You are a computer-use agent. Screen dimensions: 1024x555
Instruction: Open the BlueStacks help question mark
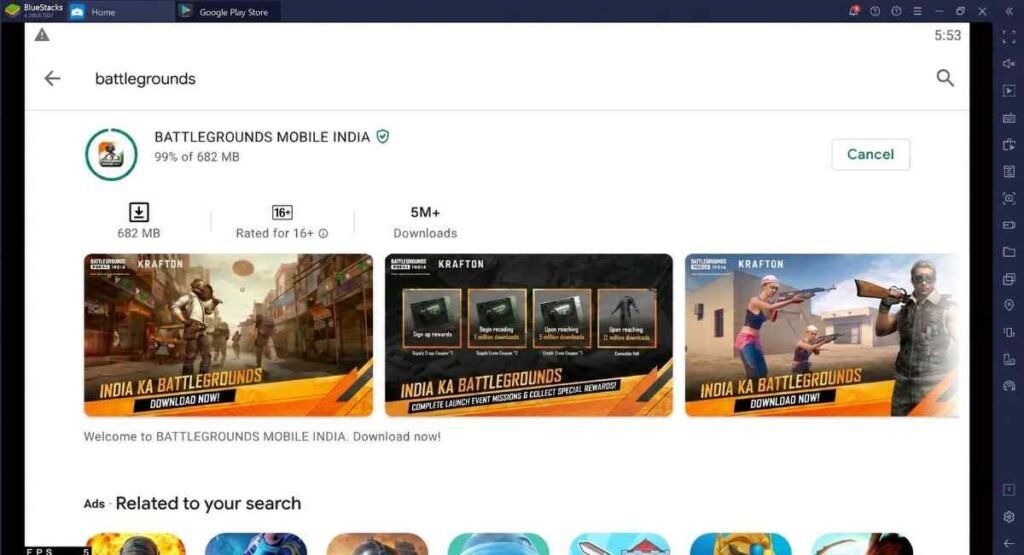(896, 11)
